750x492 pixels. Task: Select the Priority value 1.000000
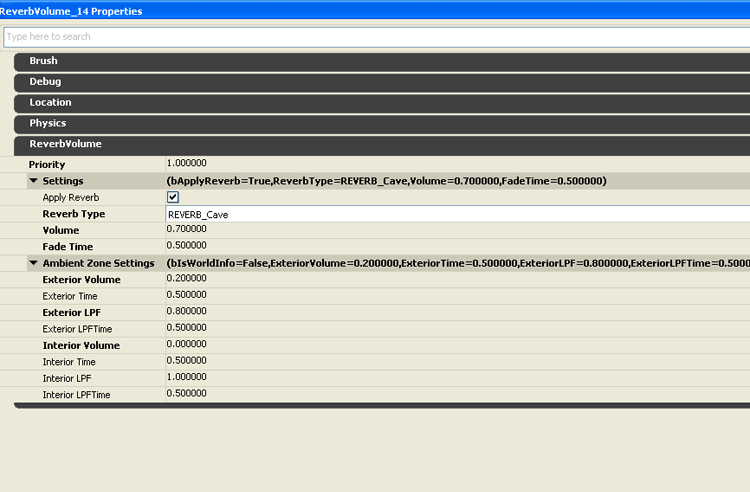(187, 163)
